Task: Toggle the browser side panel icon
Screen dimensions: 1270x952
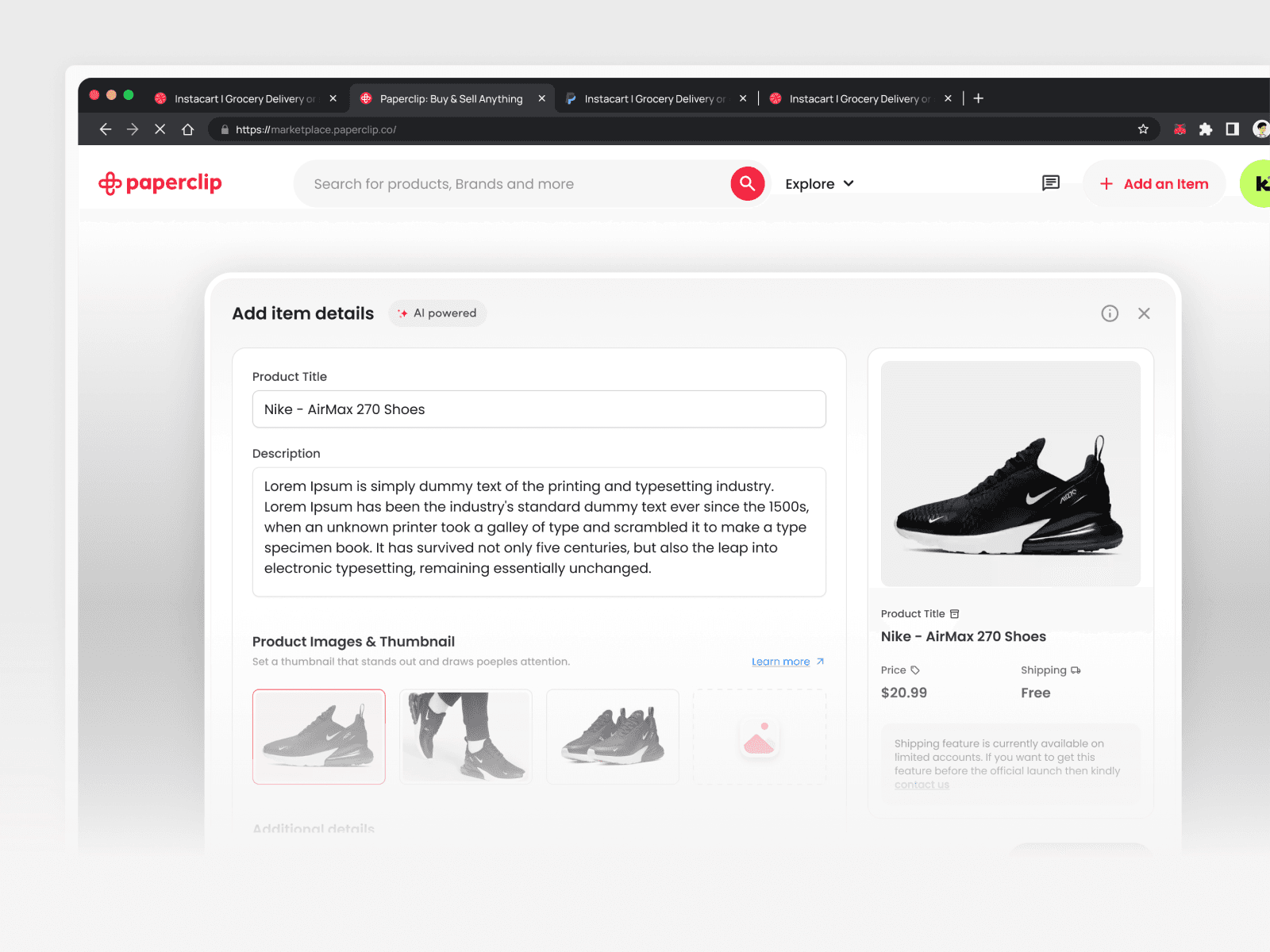Action: click(x=1233, y=129)
